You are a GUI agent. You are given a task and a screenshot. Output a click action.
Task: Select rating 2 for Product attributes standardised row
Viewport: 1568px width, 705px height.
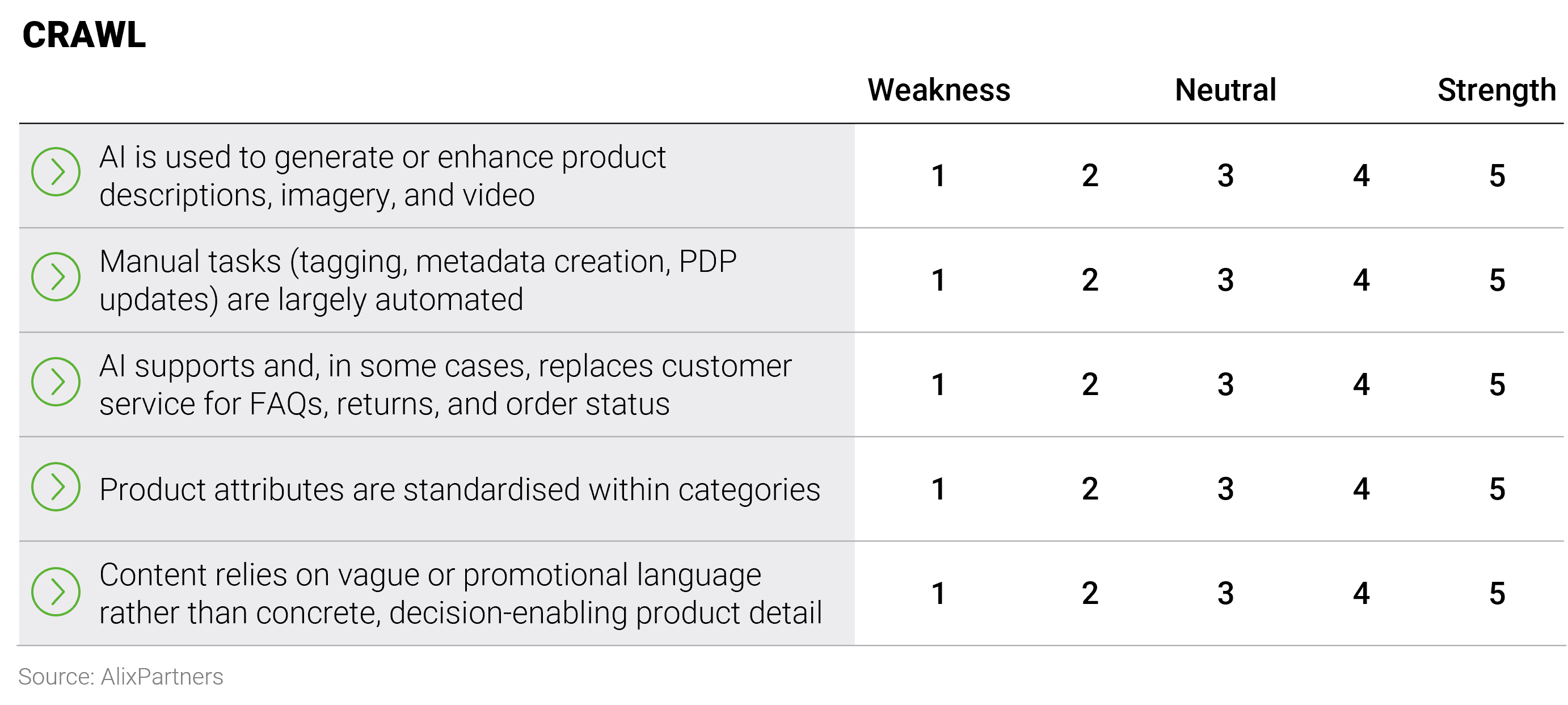click(1090, 489)
